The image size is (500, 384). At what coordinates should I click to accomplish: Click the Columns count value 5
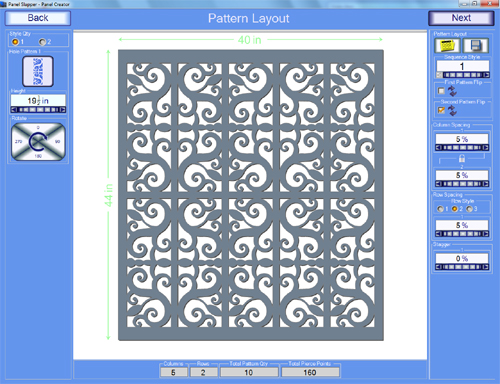pyautogui.click(x=173, y=372)
